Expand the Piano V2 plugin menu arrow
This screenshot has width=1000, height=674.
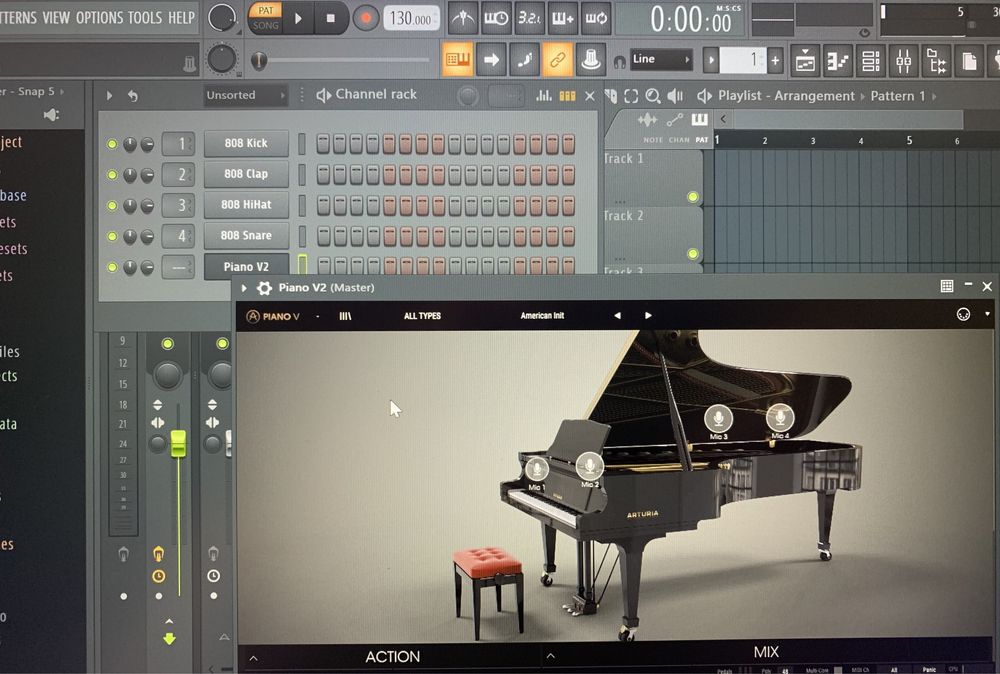click(244, 288)
